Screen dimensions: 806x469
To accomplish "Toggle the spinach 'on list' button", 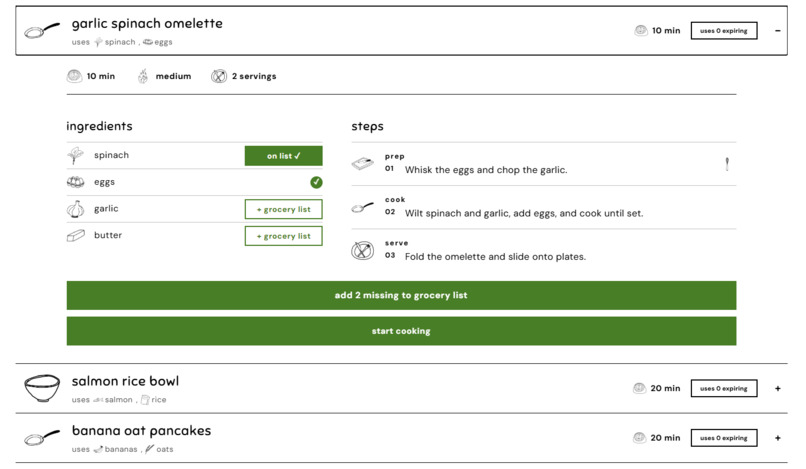I will point(284,156).
